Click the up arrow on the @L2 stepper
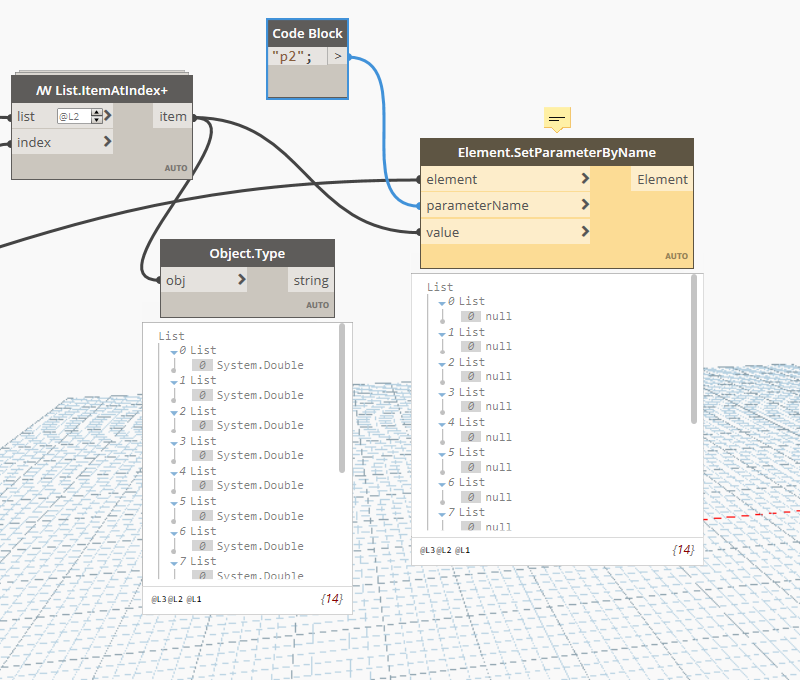The height and width of the screenshot is (680, 800). [95, 112]
